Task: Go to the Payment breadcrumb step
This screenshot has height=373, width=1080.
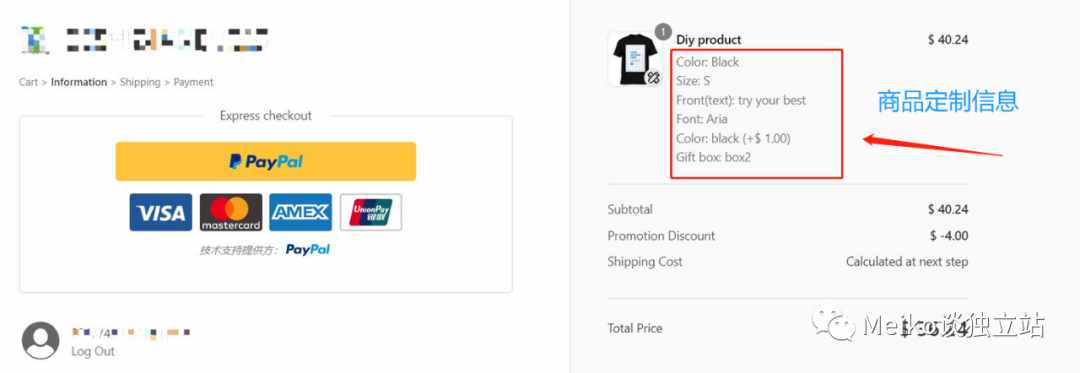Action: click(194, 82)
